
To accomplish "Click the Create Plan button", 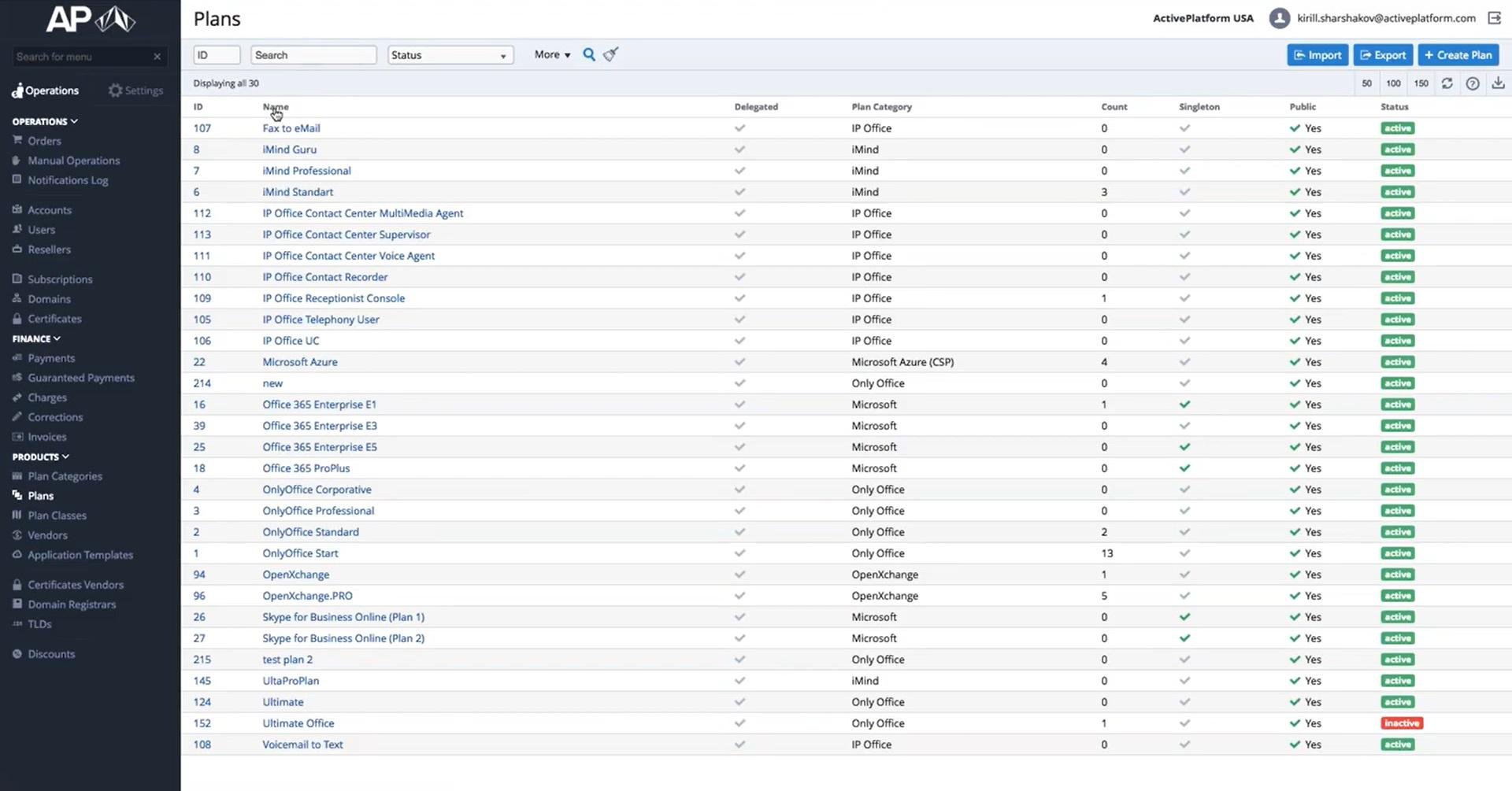I will pos(1458,55).
